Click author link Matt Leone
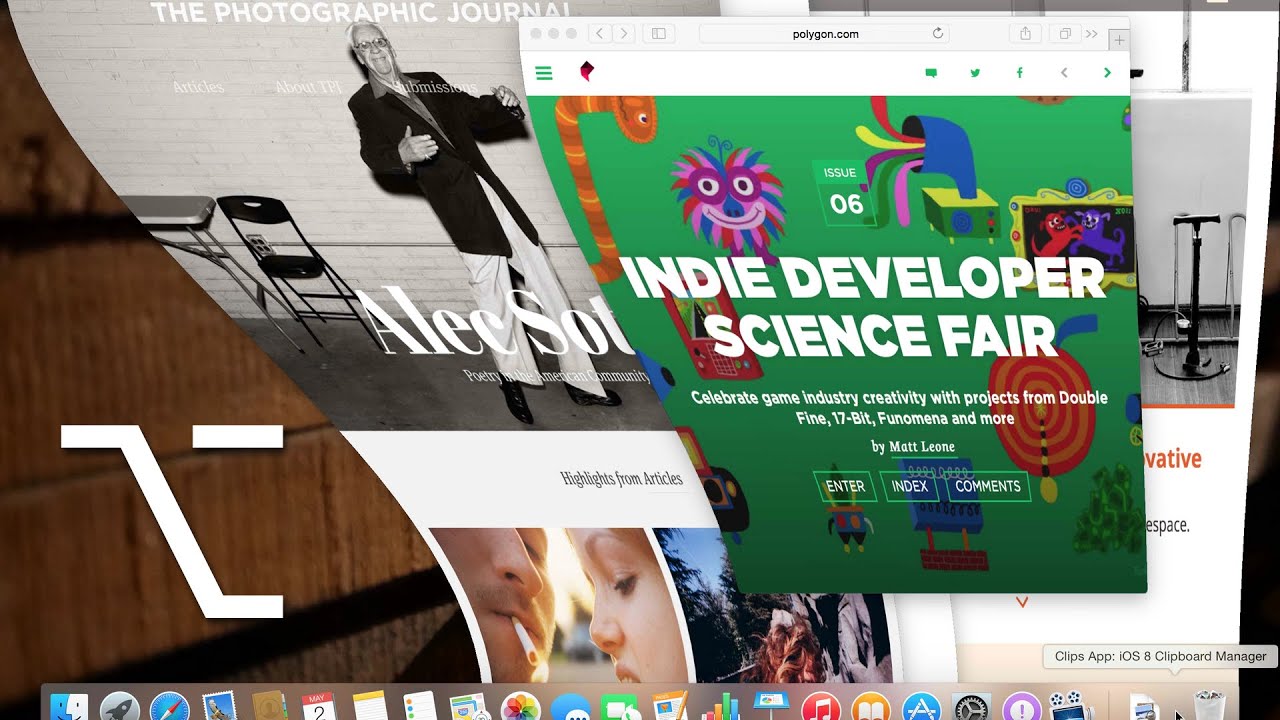1280x720 pixels. tap(921, 447)
